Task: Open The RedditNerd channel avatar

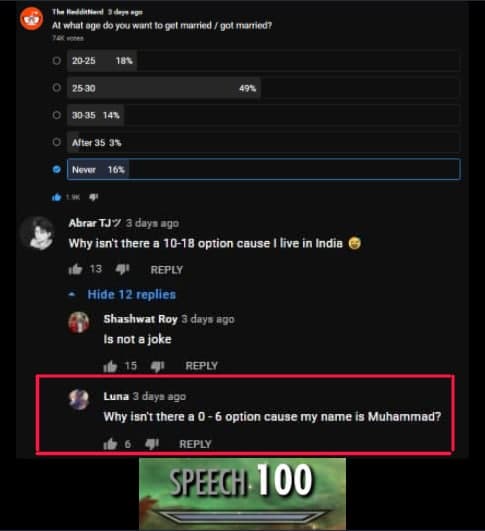Action: (x=31, y=19)
